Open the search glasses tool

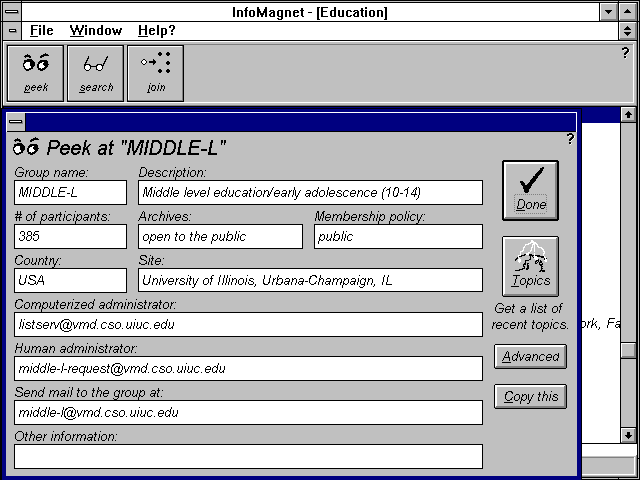[x=96, y=72]
